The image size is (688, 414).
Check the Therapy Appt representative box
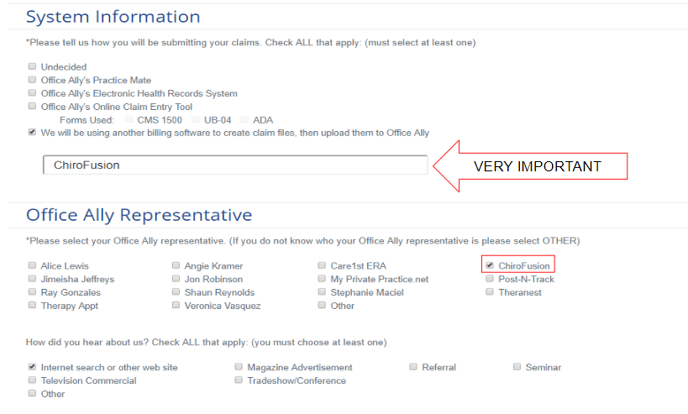[x=32, y=305]
